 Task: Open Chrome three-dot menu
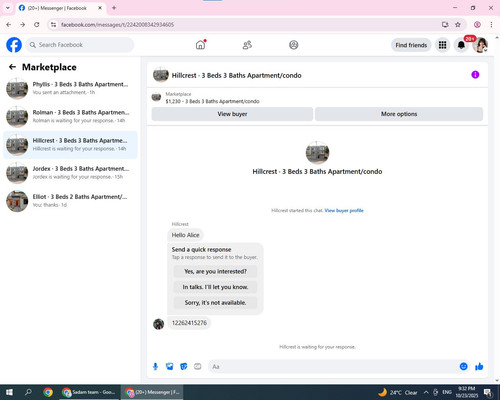click(491, 24)
